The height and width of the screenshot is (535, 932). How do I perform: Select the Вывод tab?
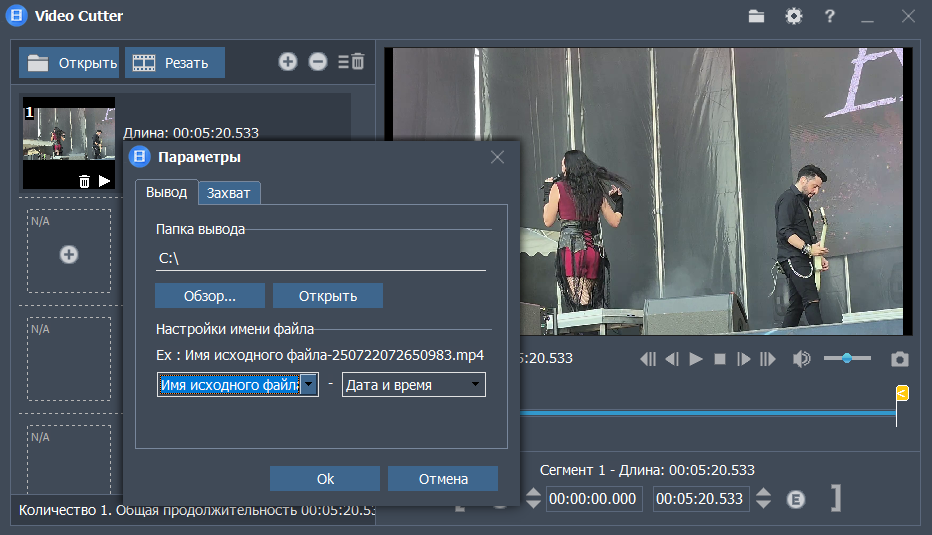point(166,192)
